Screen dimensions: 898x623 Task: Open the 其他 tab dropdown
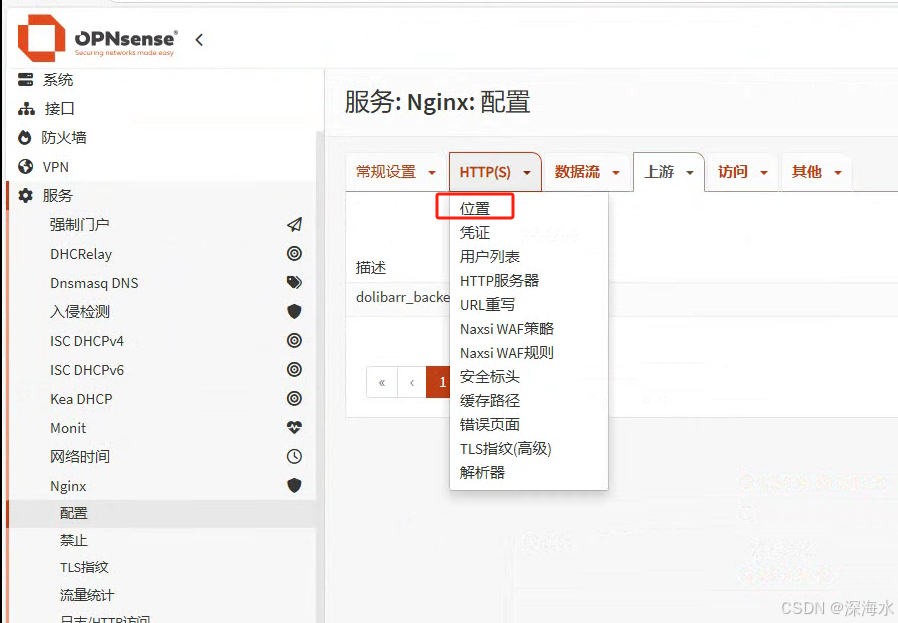pyautogui.click(x=816, y=172)
